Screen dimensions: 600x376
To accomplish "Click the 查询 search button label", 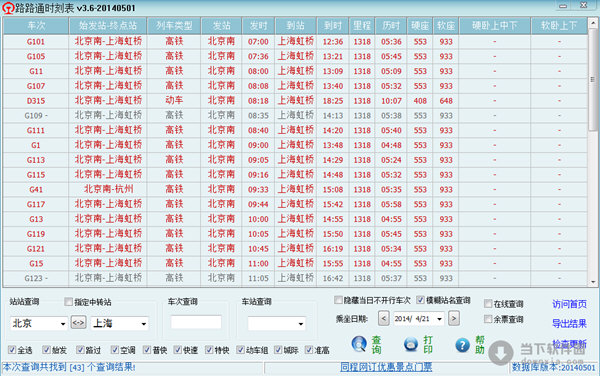I will [377, 345].
